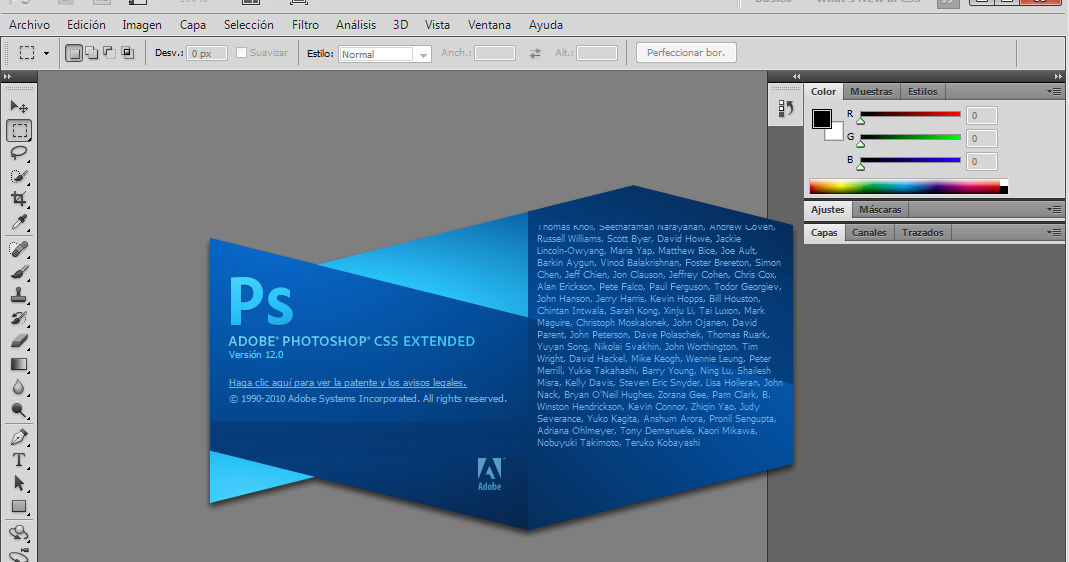Image resolution: width=1069 pixels, height=562 pixels.
Task: Choose Subtract from selection mode
Action: (x=109, y=53)
